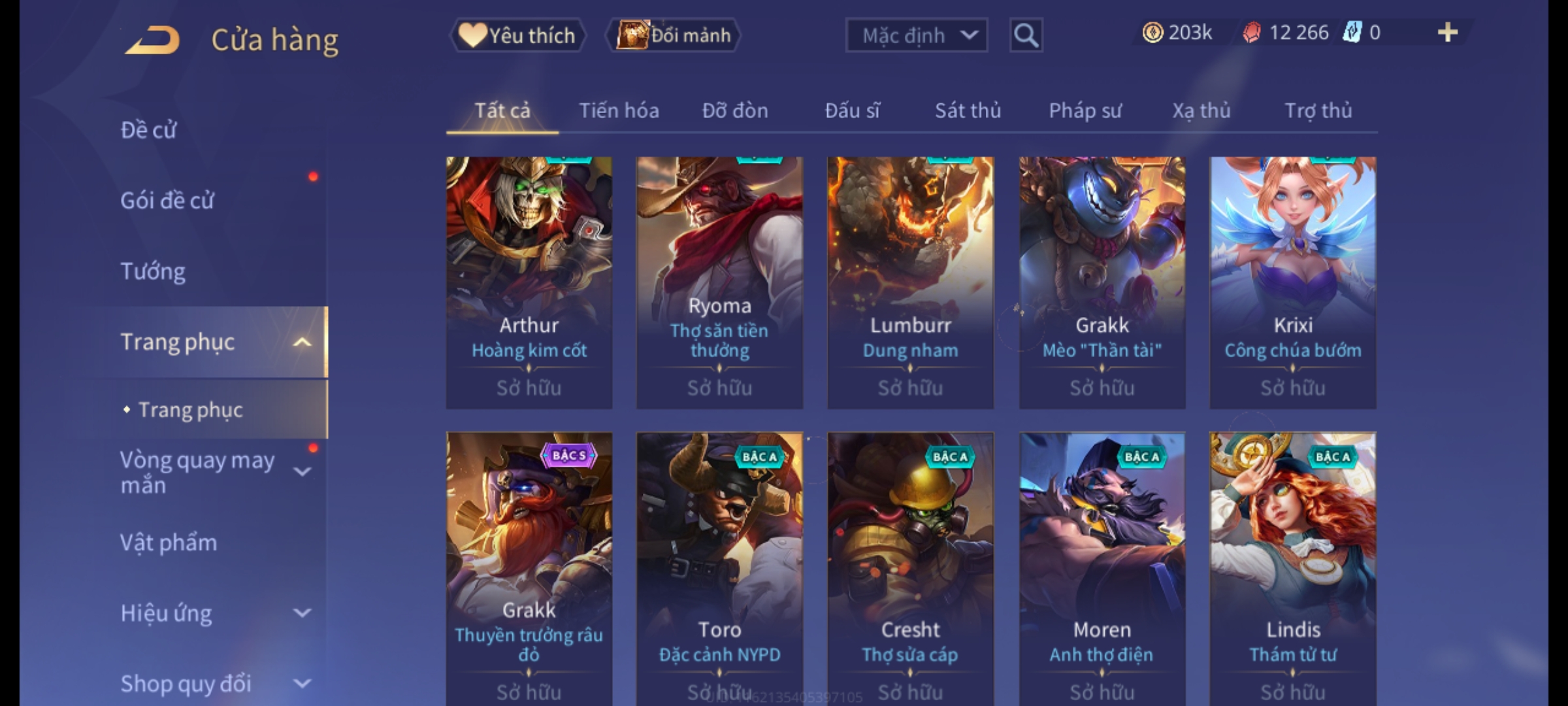Click the plus icon to add currency

(1448, 33)
